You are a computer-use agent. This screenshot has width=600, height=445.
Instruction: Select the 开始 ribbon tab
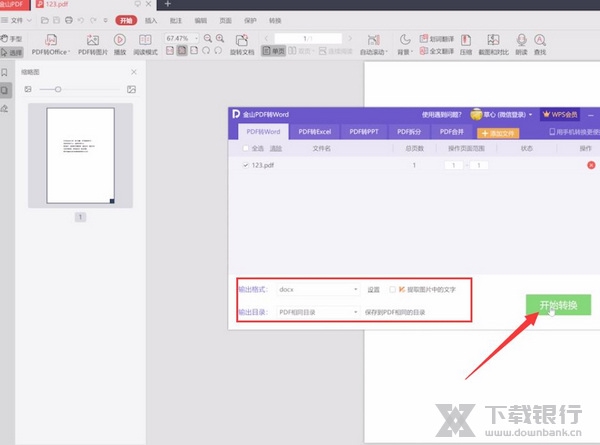[126, 20]
